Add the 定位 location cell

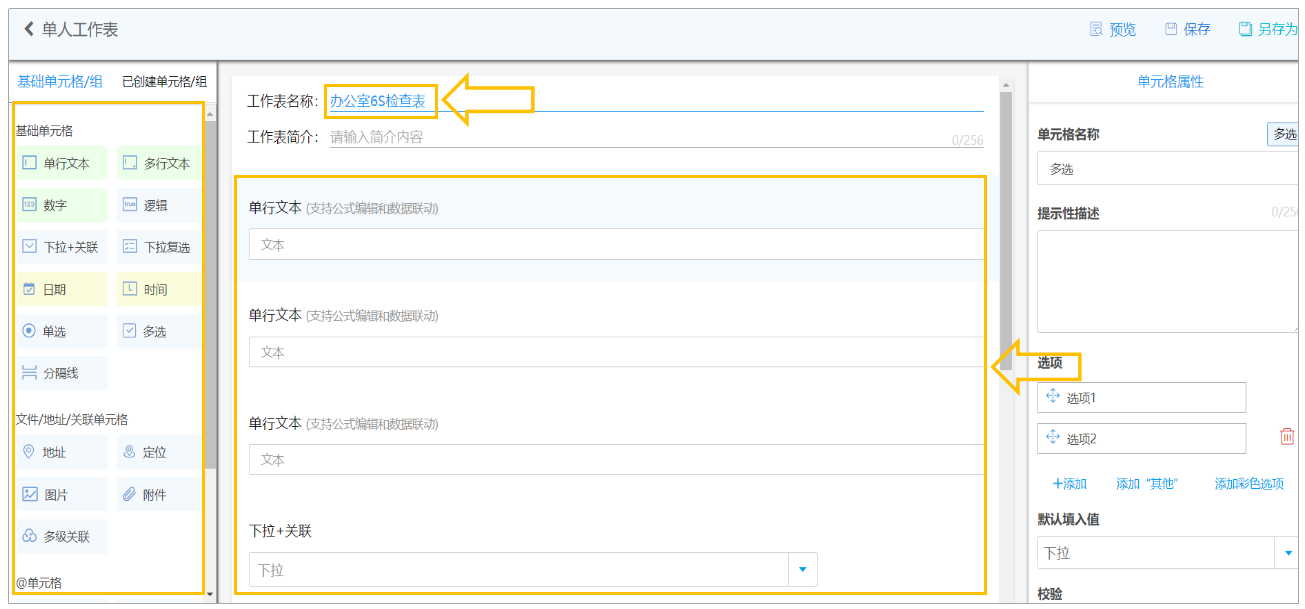[x=158, y=452]
